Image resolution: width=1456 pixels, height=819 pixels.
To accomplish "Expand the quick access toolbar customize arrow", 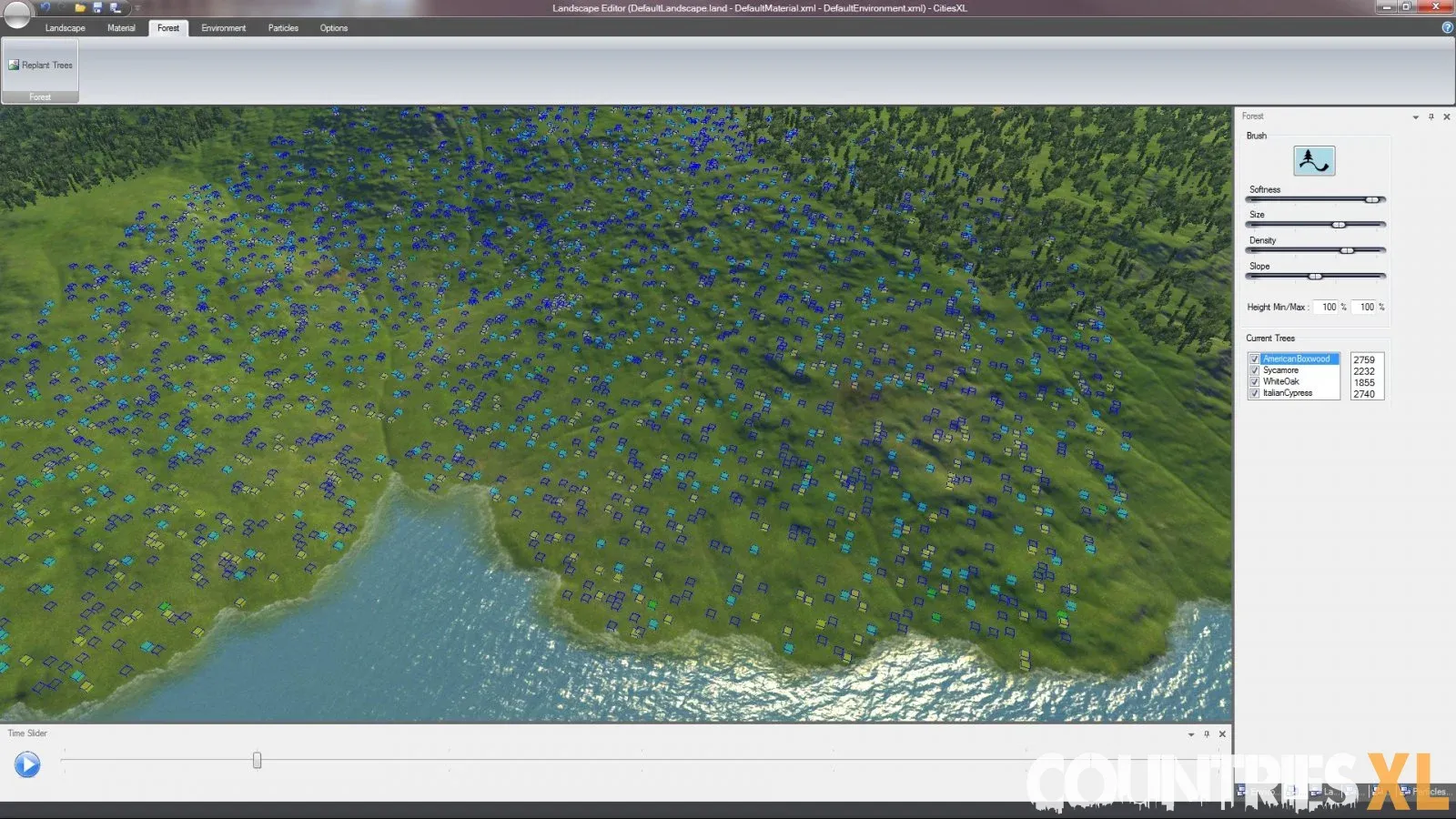I will click(x=137, y=8).
